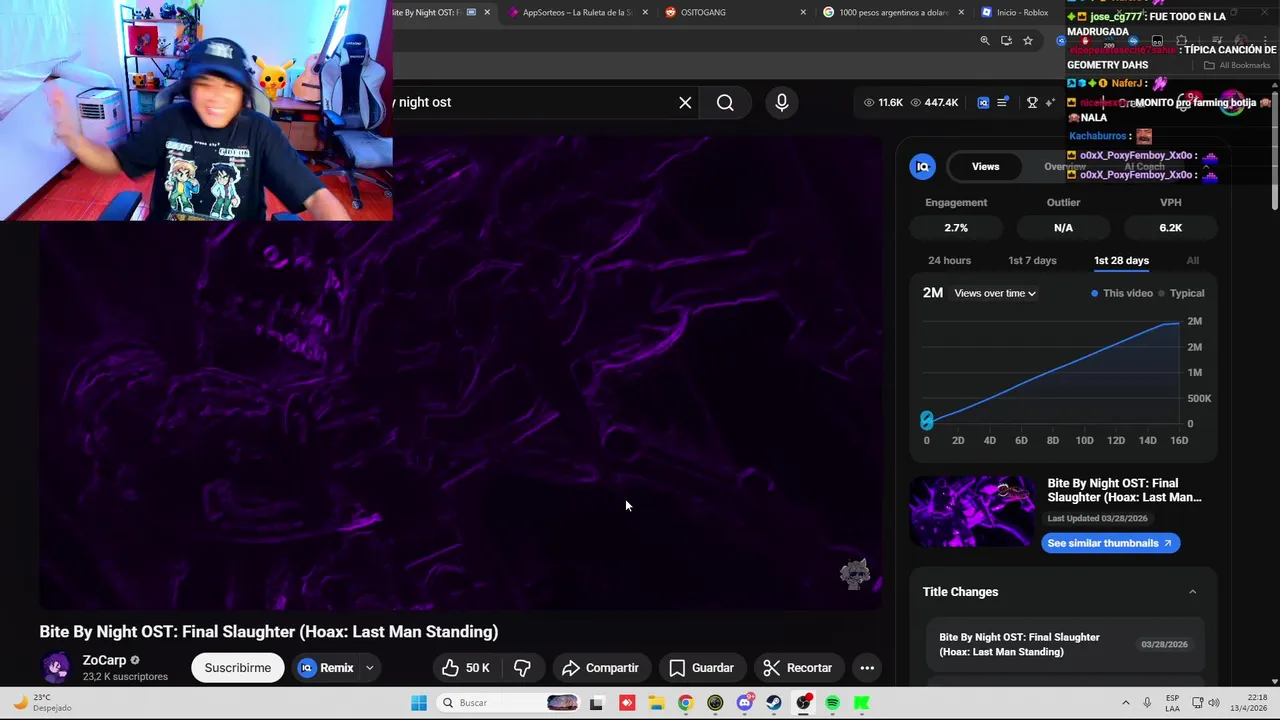This screenshot has width=1280, height=720.
Task: Open the vidIQ list icon with blue dot
Action: click(x=1003, y=102)
